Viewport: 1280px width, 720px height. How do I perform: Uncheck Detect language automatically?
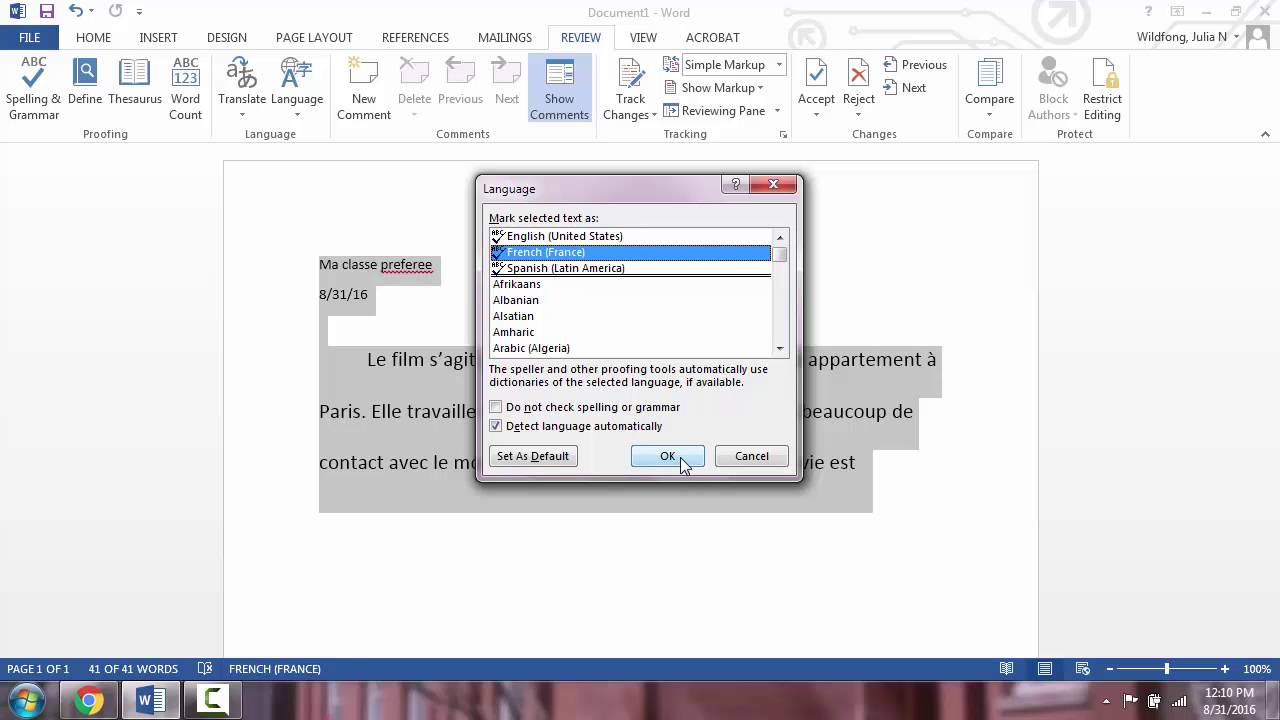pyautogui.click(x=496, y=426)
